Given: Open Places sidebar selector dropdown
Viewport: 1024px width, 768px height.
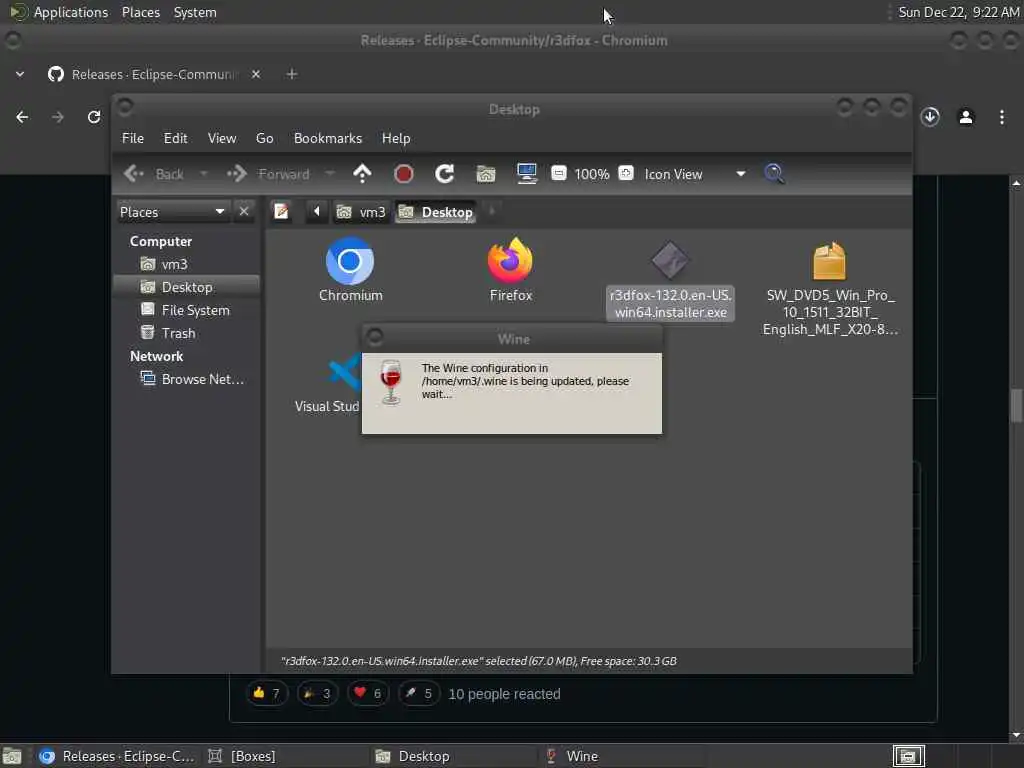Looking at the screenshot, I should (172, 212).
